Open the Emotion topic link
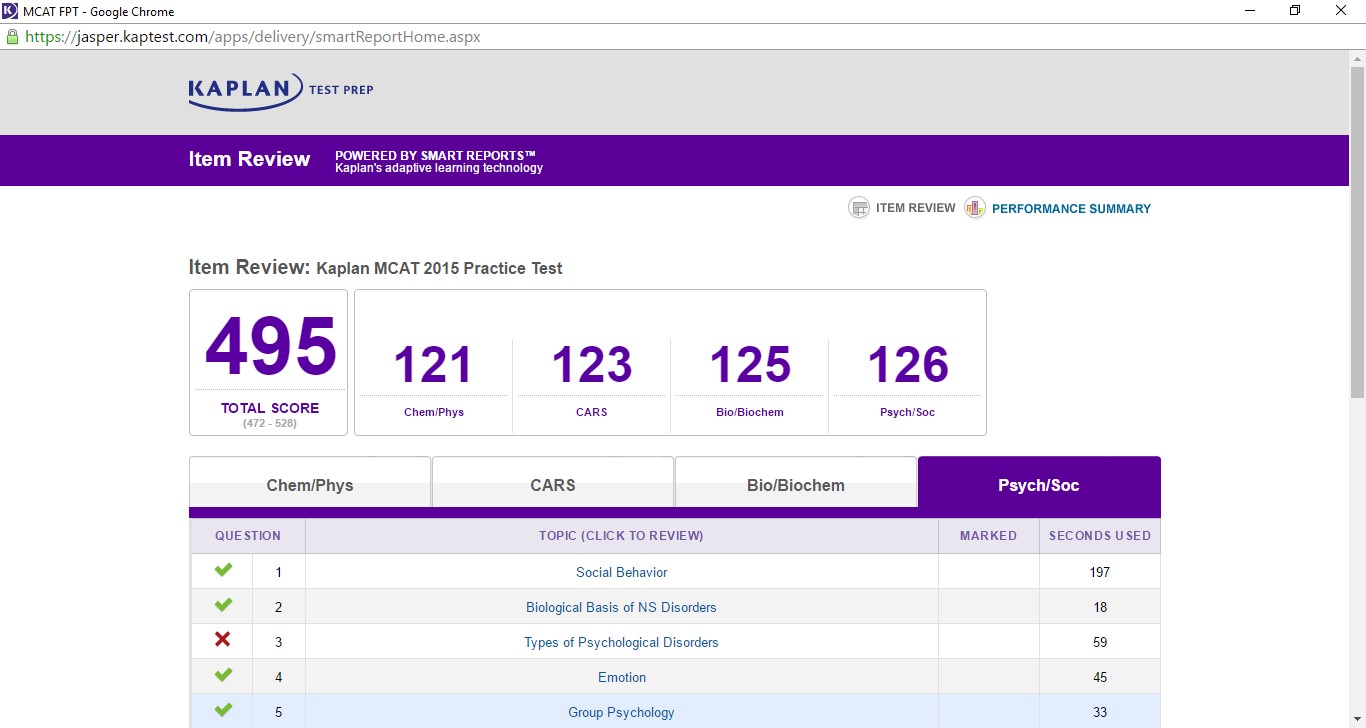Image resolution: width=1366 pixels, height=728 pixels. pos(622,677)
